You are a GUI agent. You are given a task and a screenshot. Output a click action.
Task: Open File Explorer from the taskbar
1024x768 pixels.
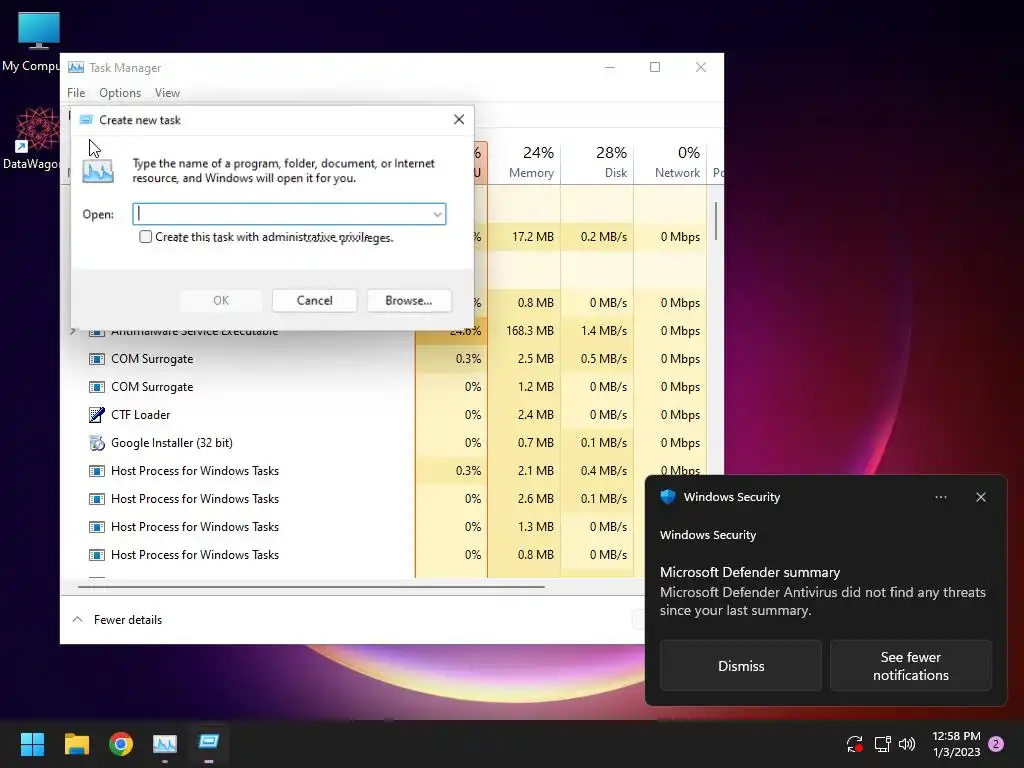coord(76,744)
